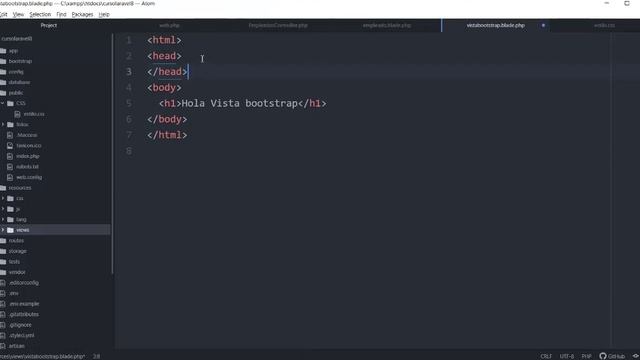Select the Project panel header

point(49,25)
